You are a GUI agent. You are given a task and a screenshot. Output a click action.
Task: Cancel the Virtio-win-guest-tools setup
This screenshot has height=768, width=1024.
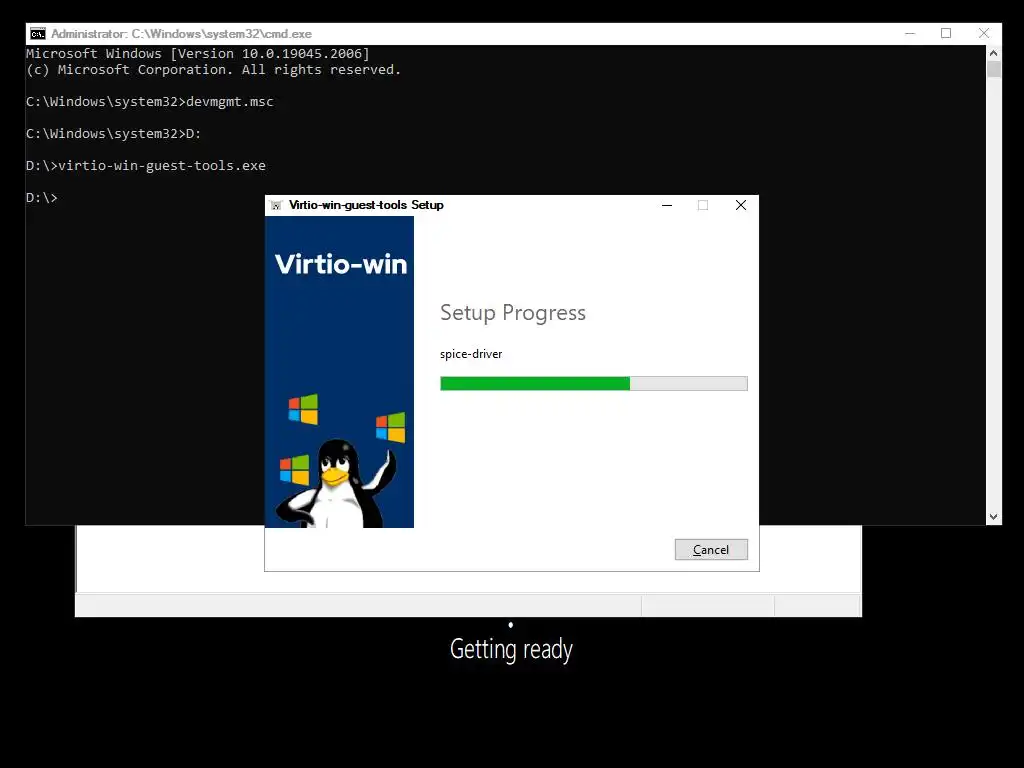click(711, 549)
